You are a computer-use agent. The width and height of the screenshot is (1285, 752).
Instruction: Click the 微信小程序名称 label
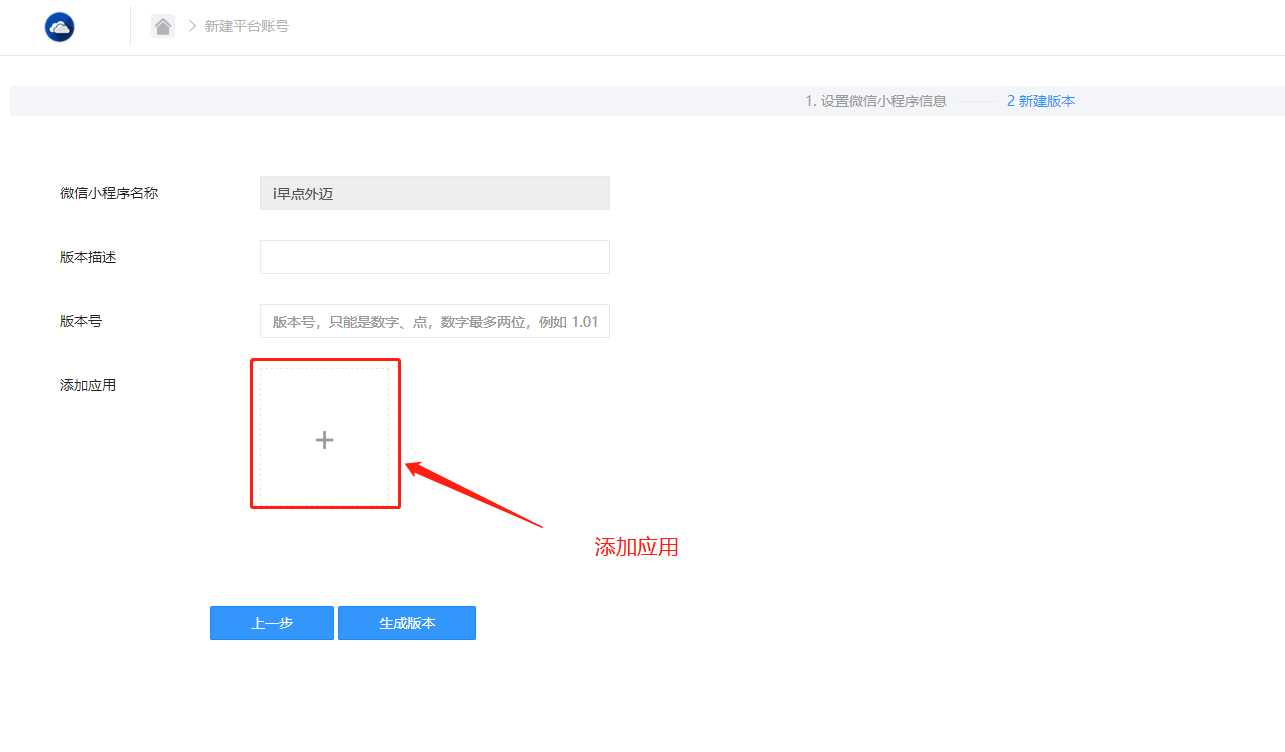109,193
